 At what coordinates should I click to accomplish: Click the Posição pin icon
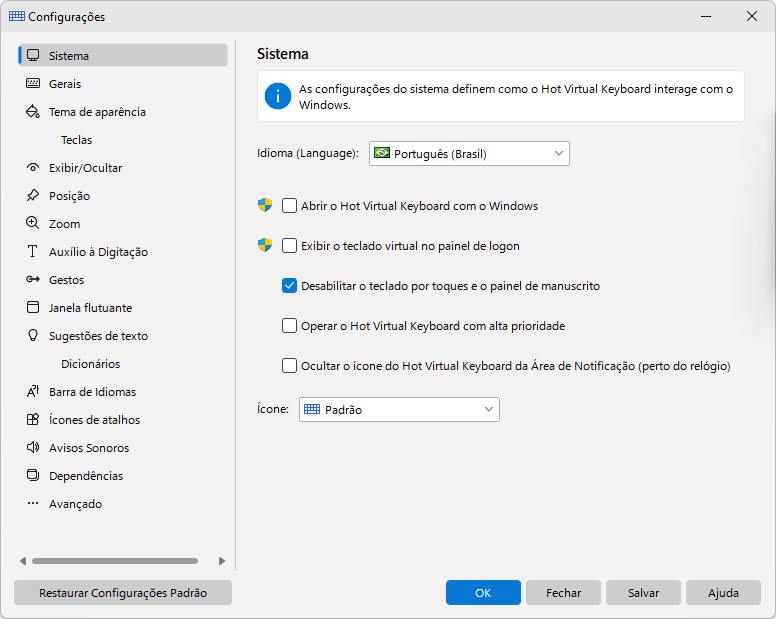(x=33, y=195)
